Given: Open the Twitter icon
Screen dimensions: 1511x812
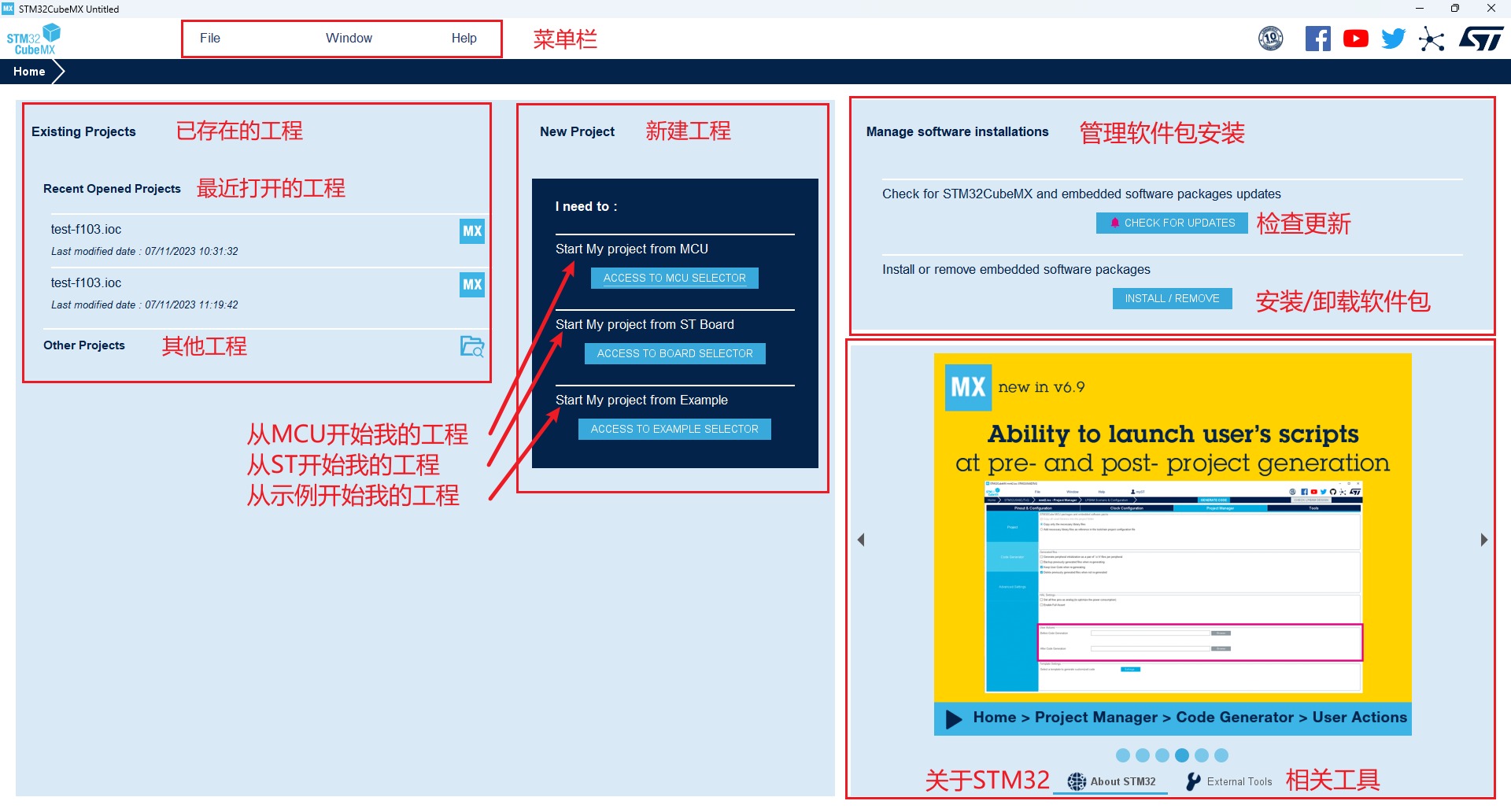Looking at the screenshot, I should coord(1393,39).
